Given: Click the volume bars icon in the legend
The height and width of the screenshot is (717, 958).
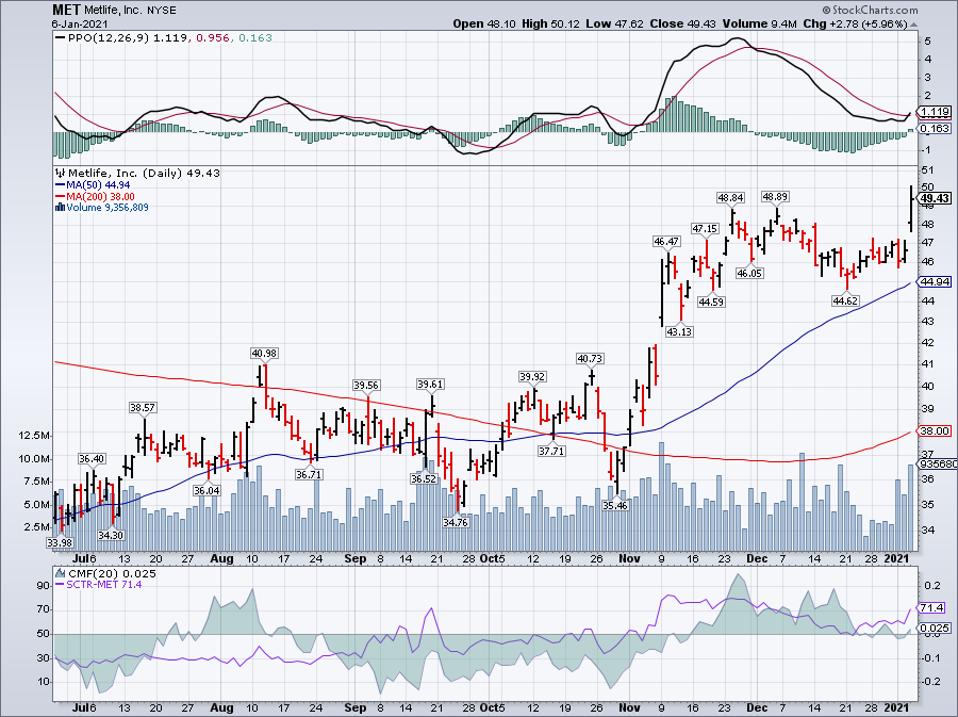Looking at the screenshot, I should (60, 208).
